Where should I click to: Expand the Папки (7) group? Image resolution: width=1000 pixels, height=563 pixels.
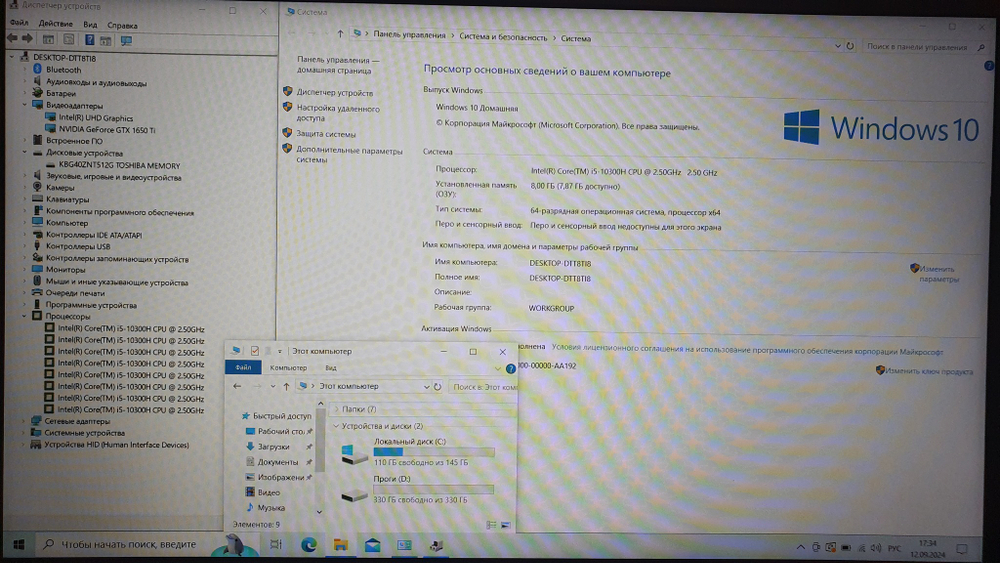(337, 409)
